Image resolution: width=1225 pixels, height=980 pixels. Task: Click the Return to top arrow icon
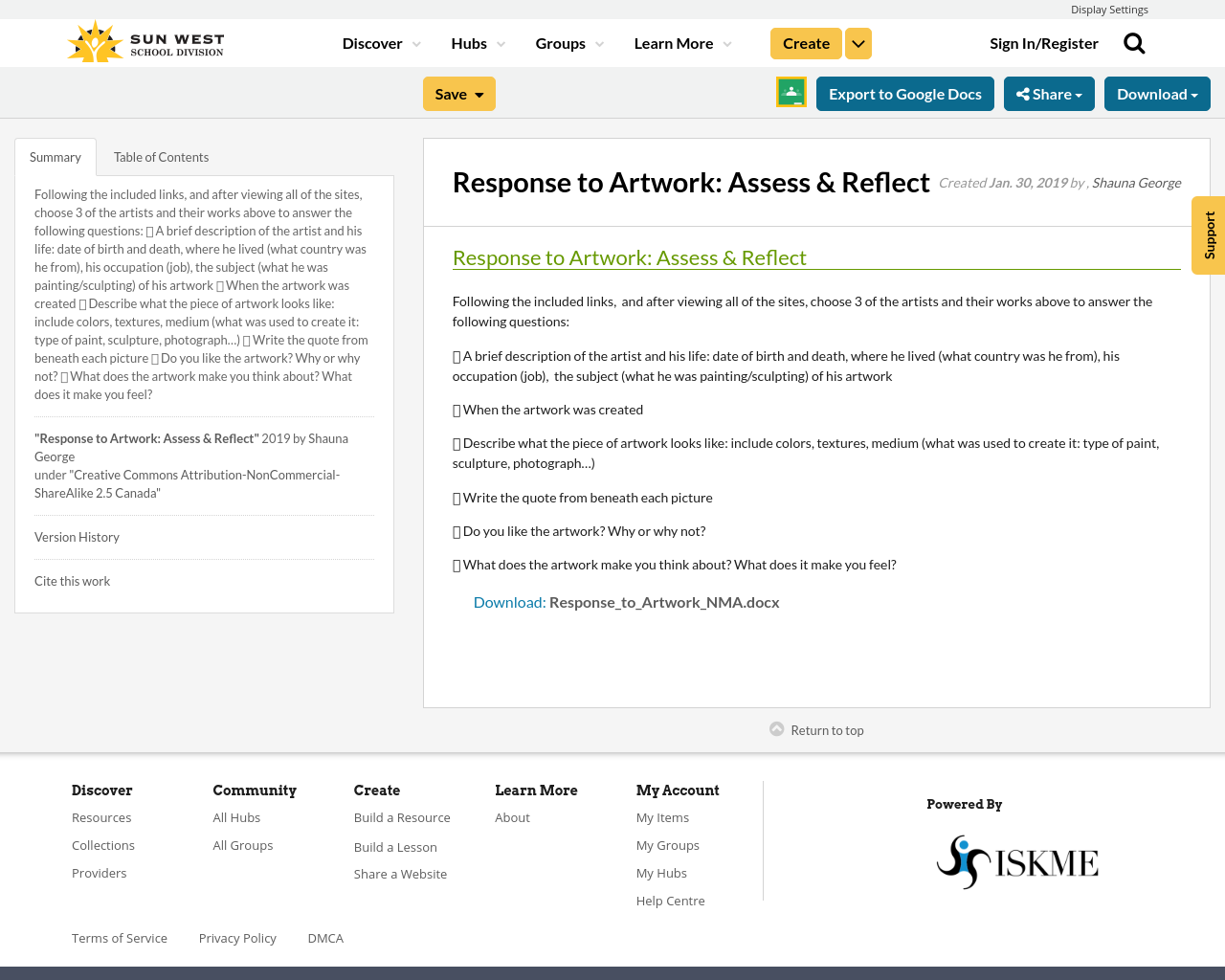click(775, 728)
